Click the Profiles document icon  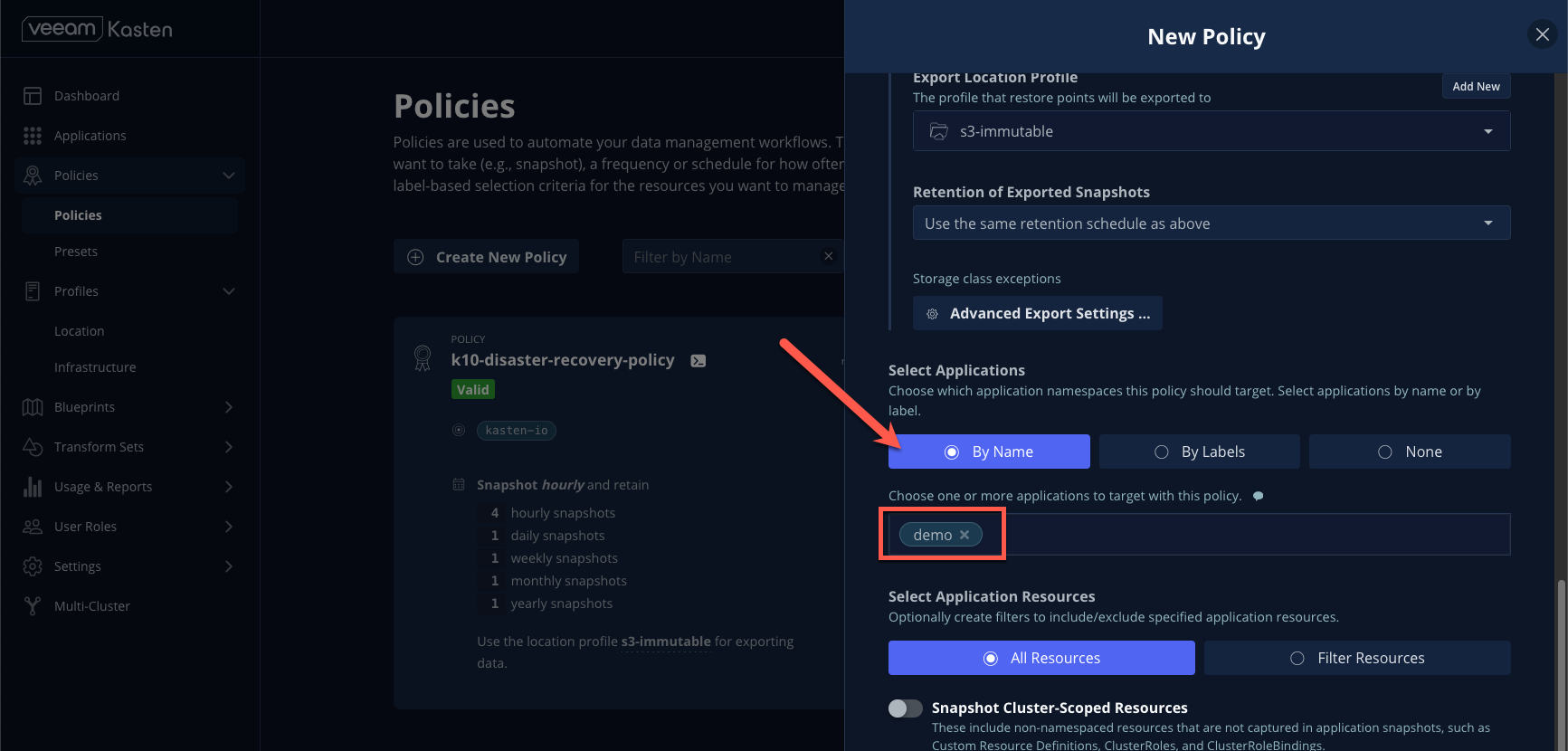tap(33, 291)
